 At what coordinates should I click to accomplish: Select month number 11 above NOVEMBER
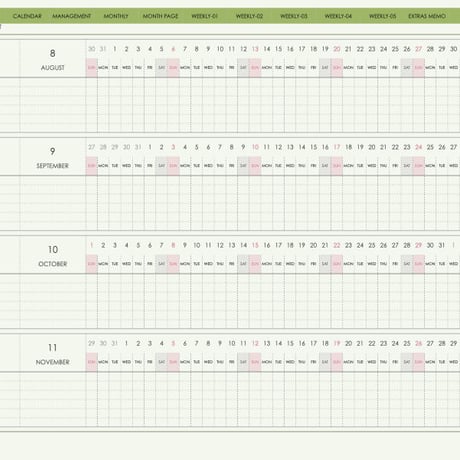(53, 348)
